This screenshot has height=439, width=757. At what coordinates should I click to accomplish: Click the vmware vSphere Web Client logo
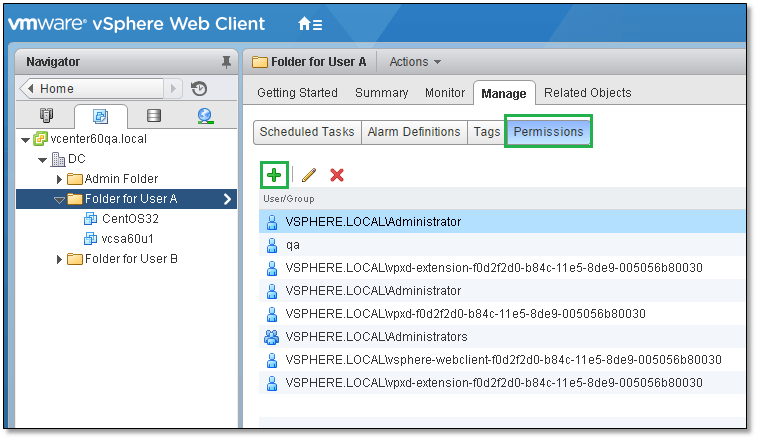click(x=137, y=24)
